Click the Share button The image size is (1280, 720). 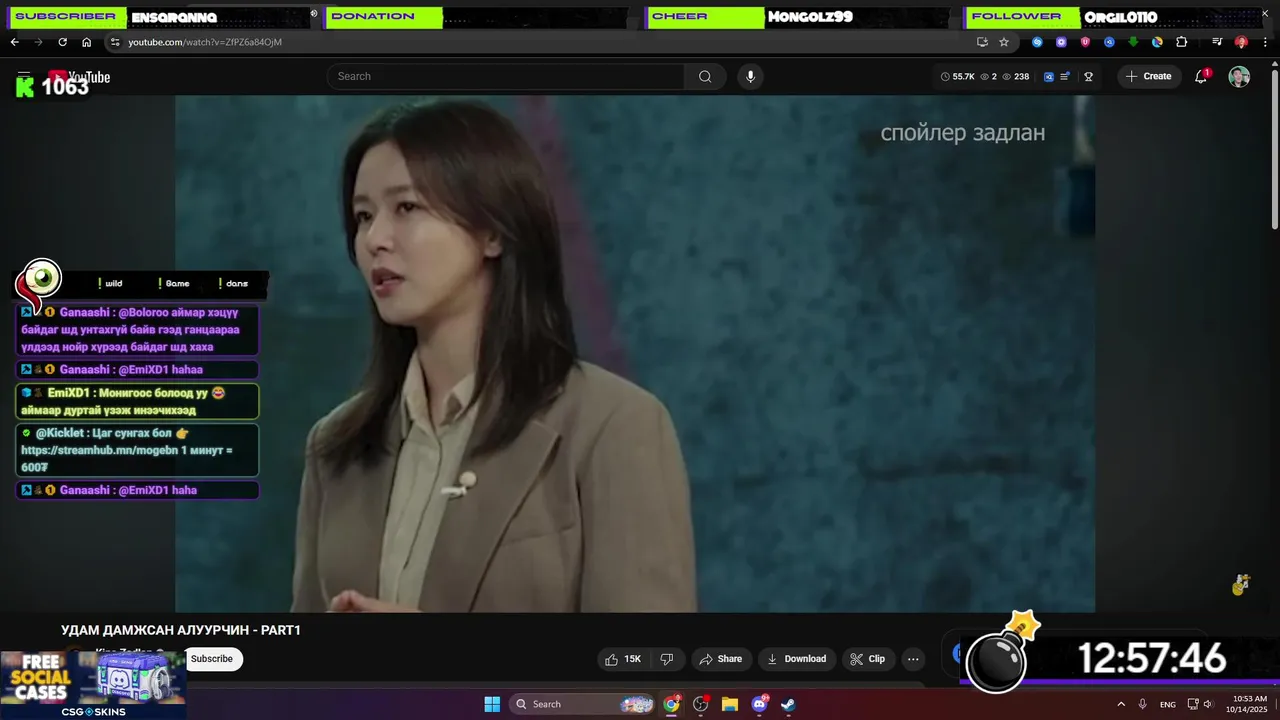pos(721,659)
